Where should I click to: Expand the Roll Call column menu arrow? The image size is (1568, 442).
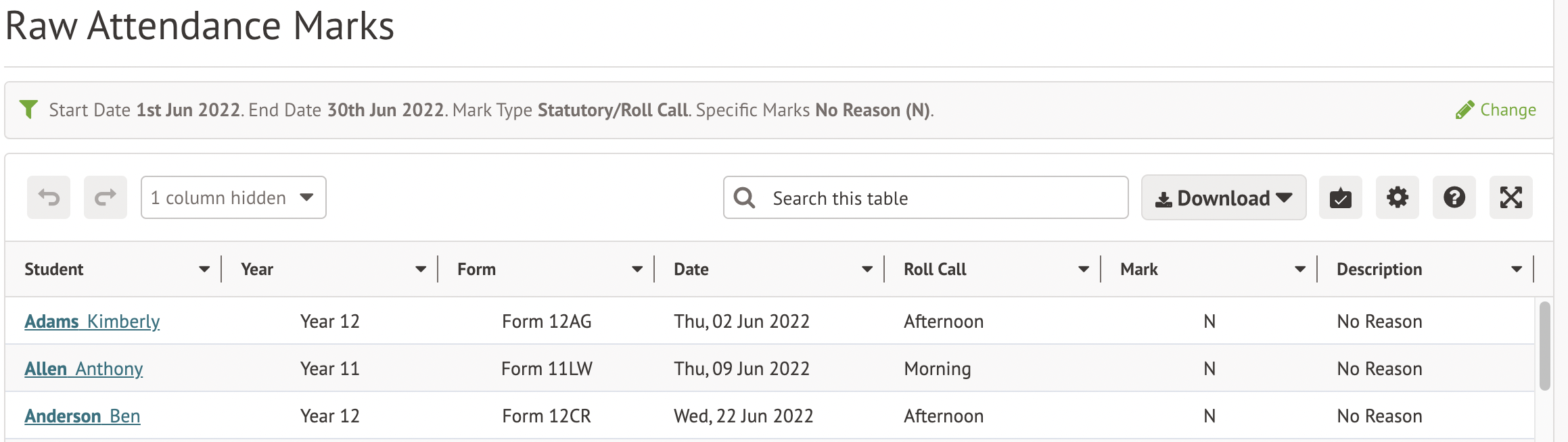(x=1083, y=269)
